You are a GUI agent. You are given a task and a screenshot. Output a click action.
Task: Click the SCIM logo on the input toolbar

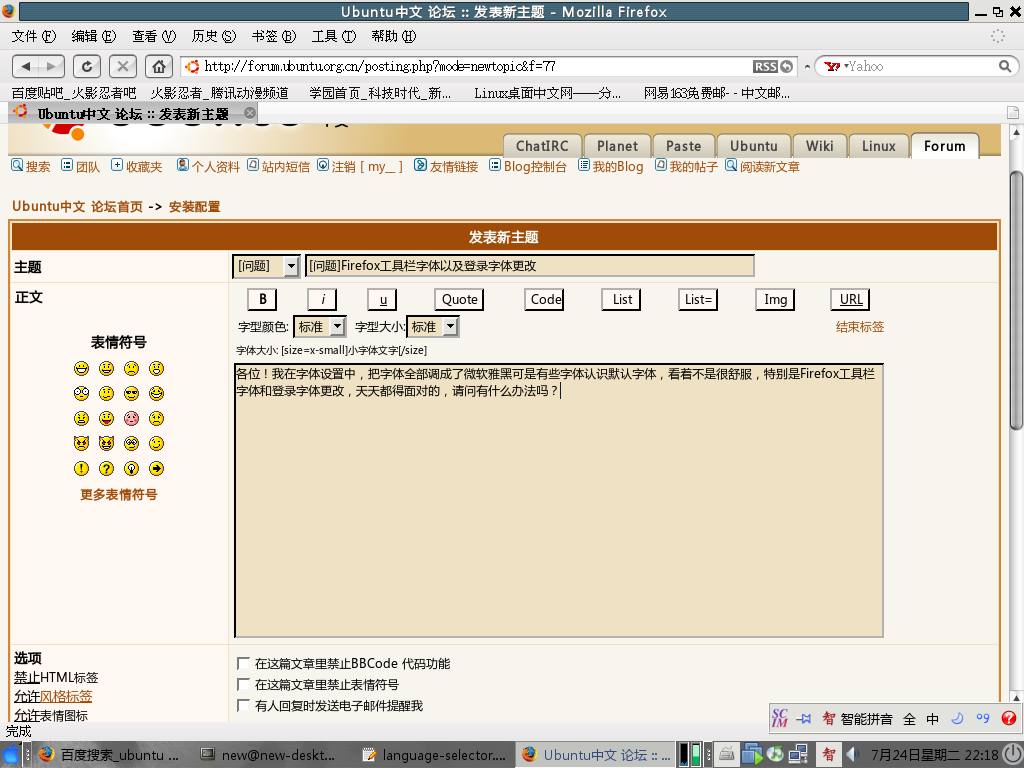[x=780, y=718]
